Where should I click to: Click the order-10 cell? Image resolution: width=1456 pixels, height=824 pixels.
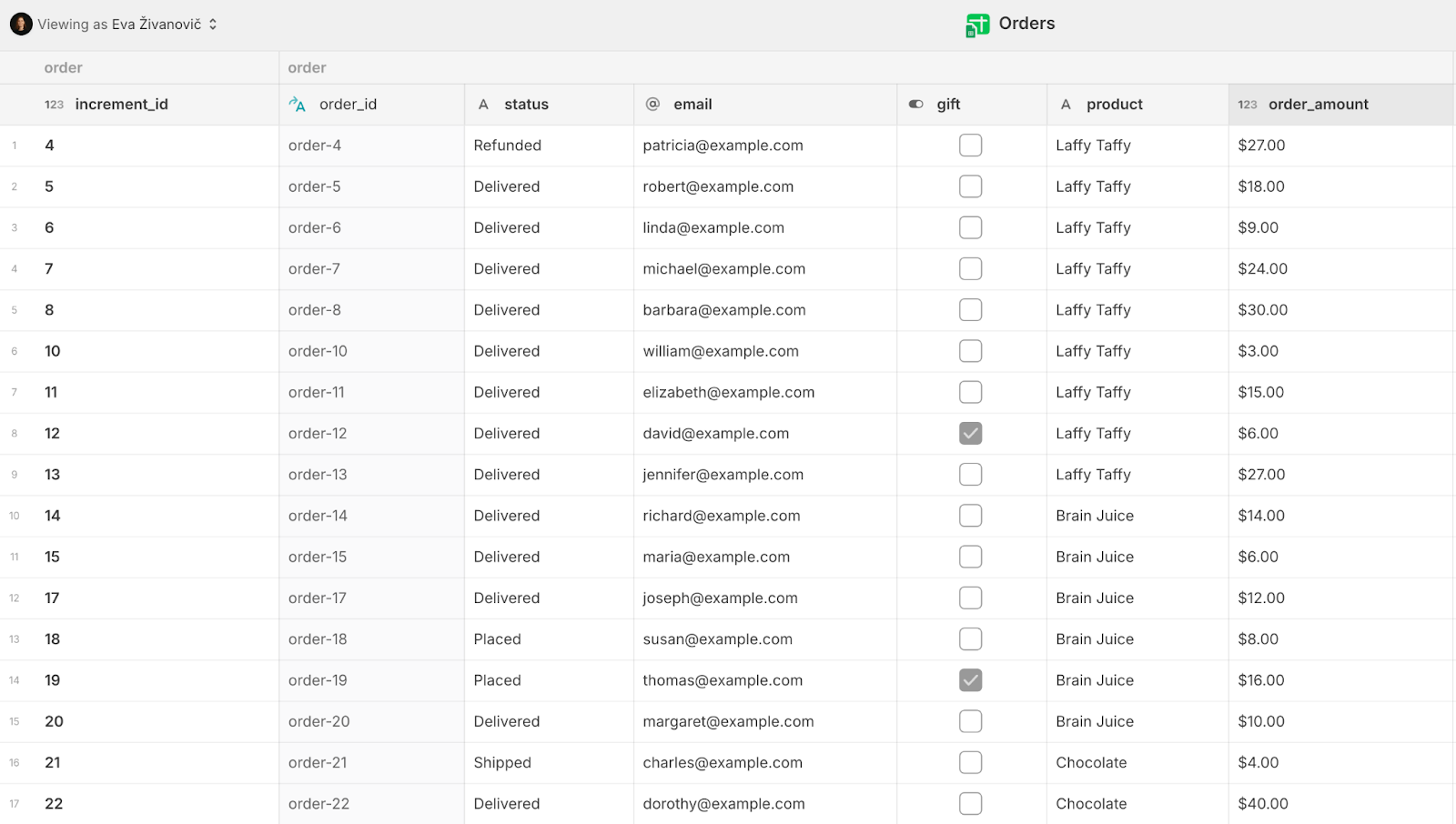click(371, 351)
